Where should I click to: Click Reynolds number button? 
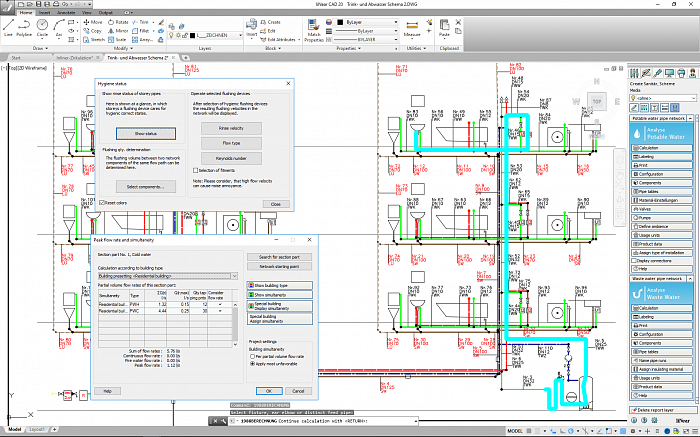[x=231, y=158]
